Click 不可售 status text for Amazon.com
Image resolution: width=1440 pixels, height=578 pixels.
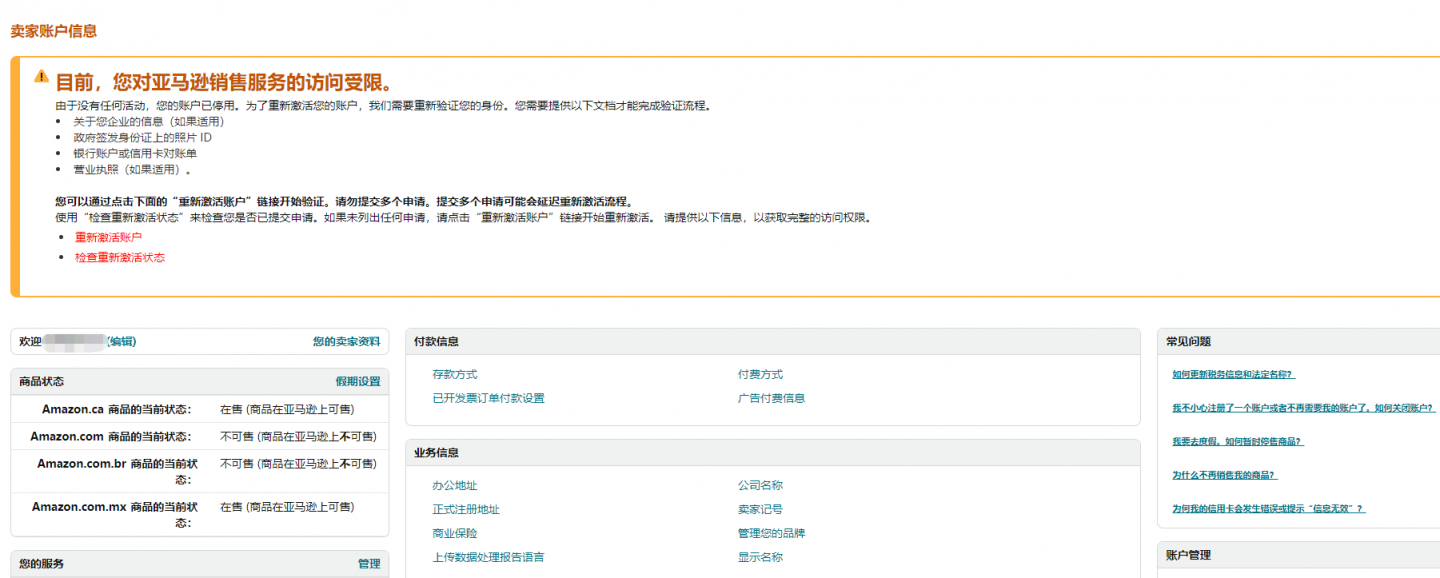click(298, 436)
